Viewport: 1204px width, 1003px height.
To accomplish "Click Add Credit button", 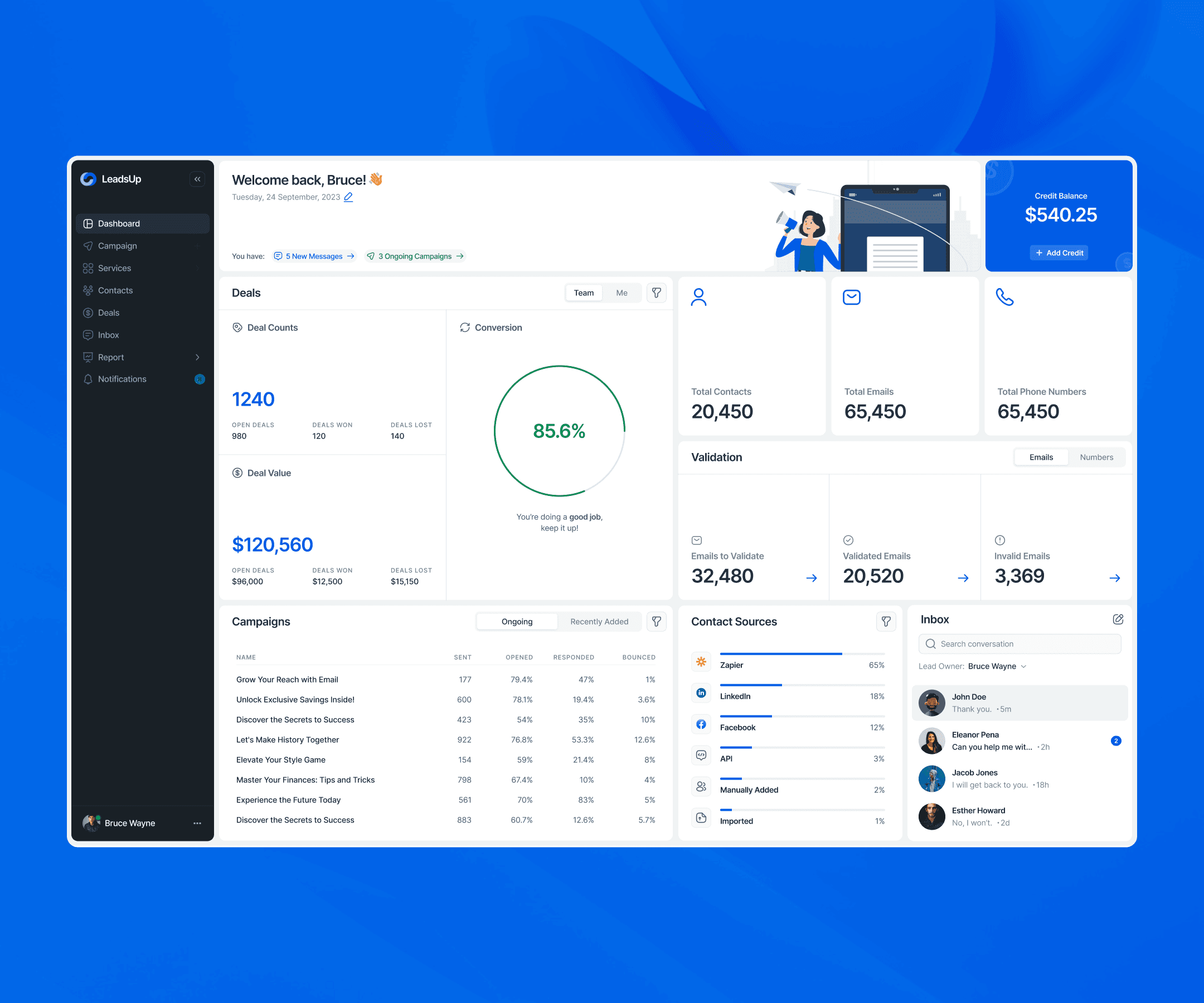I will [x=1059, y=253].
